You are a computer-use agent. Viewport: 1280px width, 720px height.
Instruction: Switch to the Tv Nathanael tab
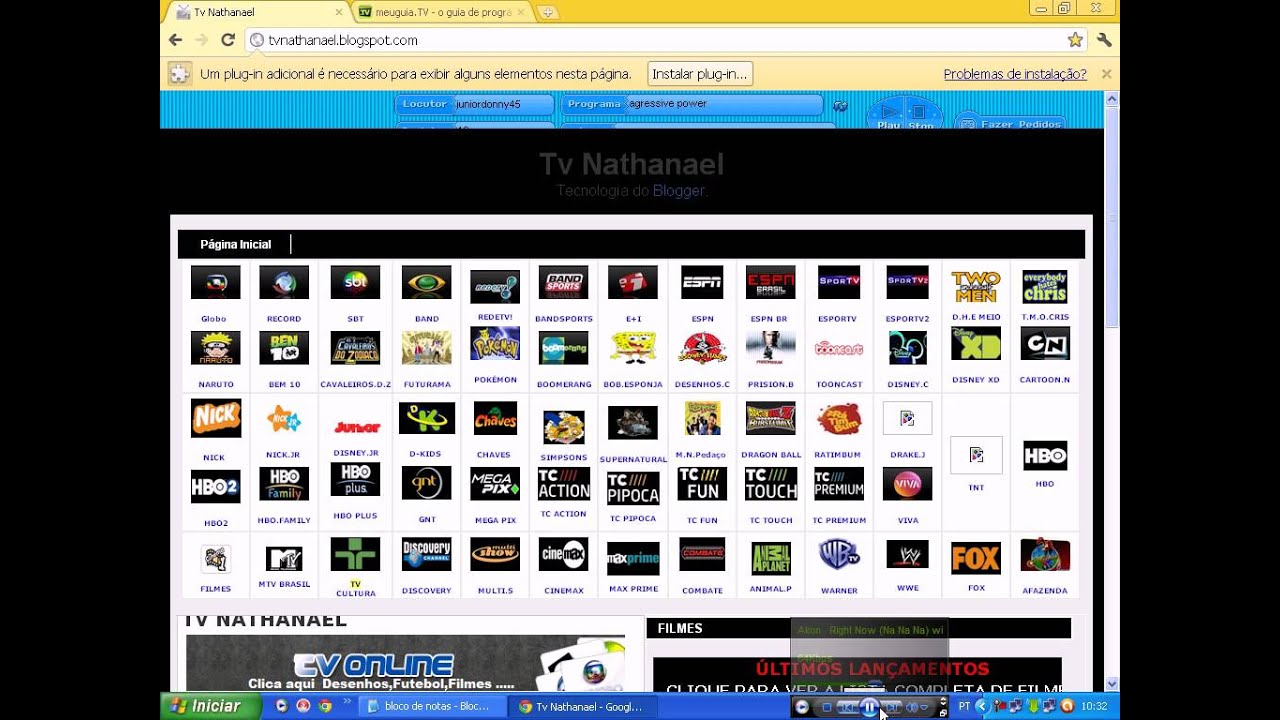click(255, 12)
